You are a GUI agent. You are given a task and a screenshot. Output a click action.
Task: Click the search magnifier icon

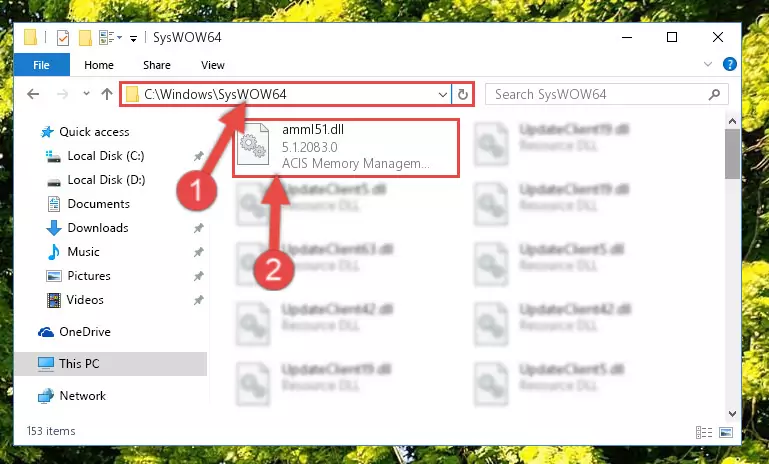click(x=714, y=94)
